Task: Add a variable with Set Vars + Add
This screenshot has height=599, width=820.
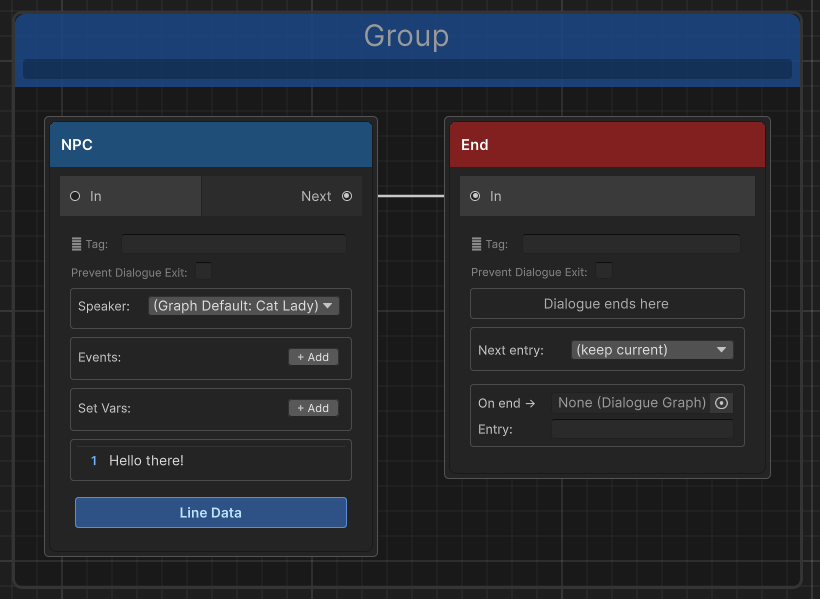Action: point(313,408)
